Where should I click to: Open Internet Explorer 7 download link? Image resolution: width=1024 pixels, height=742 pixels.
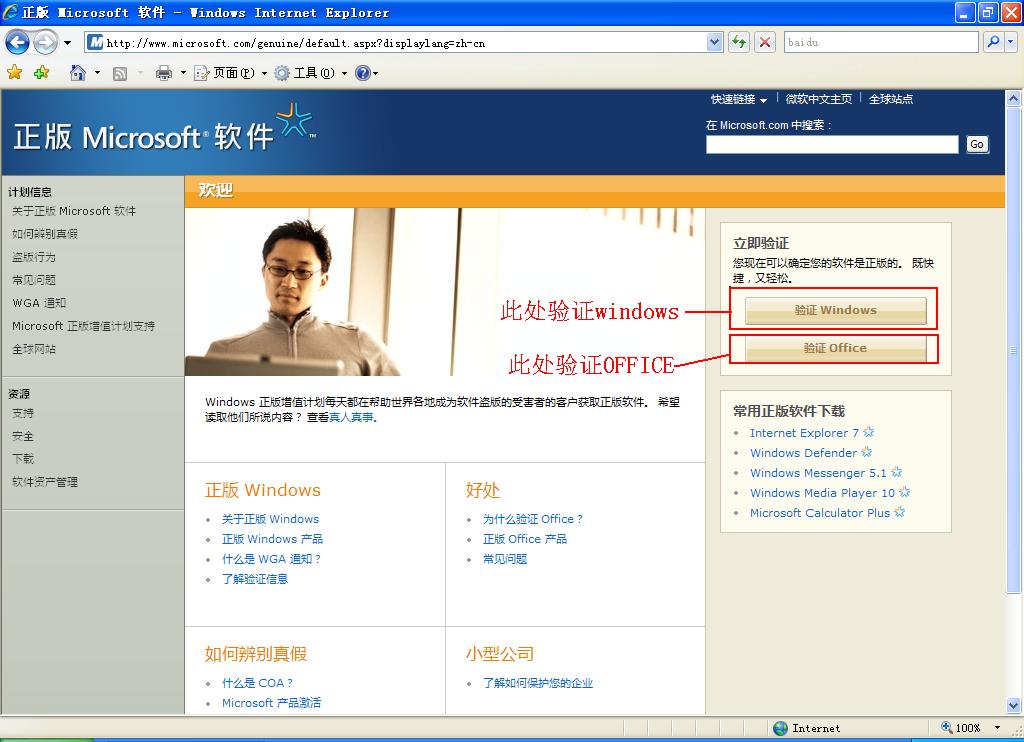(804, 433)
